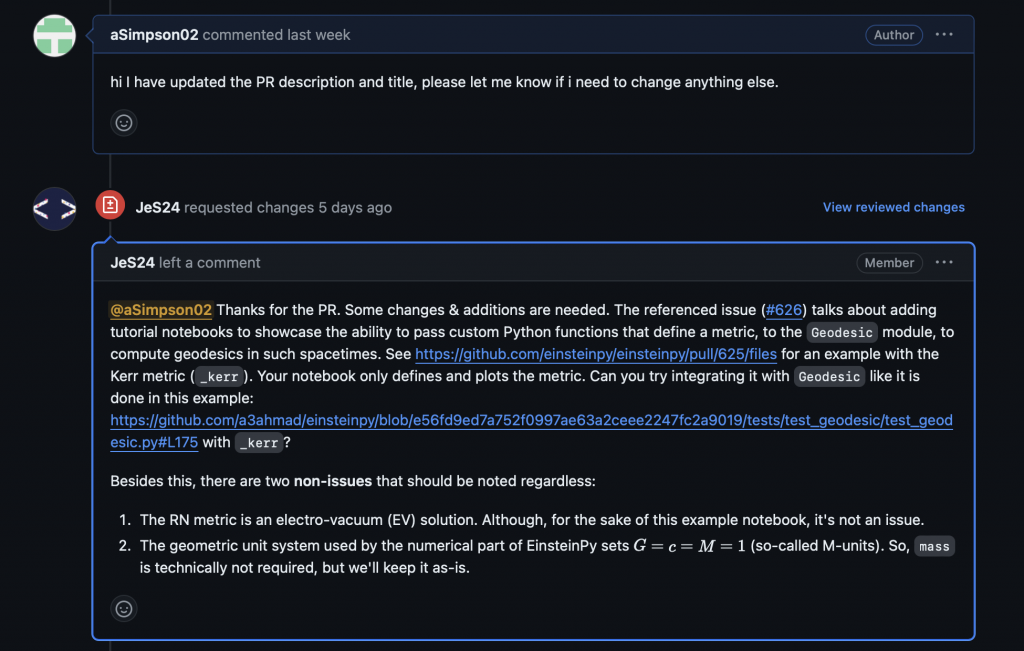Image resolution: width=1024 pixels, height=651 pixels.
Task: Open the referenced issue #626 link
Action: tap(784, 310)
